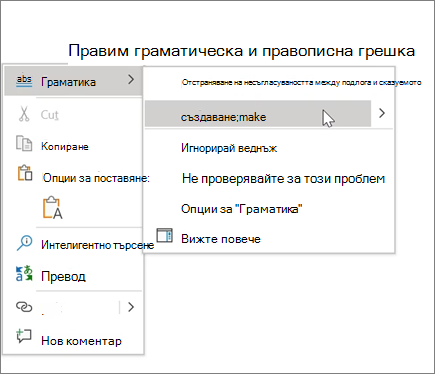Click the abs grammar check icon

pos(24,81)
